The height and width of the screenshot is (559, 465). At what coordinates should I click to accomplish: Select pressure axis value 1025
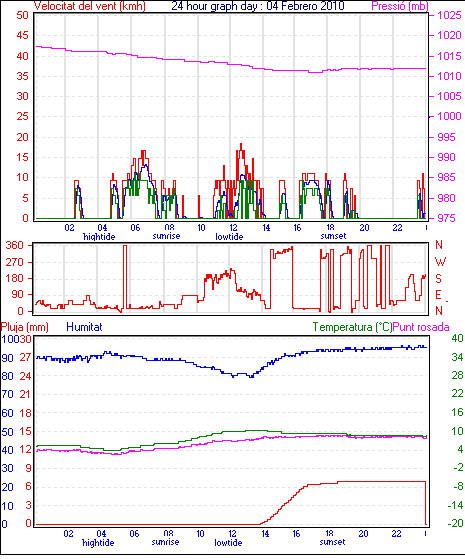point(449,15)
